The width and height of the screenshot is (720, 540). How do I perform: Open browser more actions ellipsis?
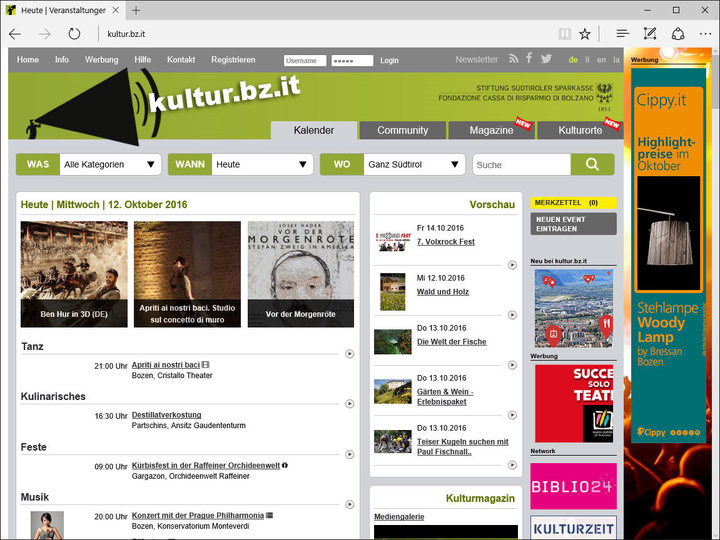(x=705, y=34)
